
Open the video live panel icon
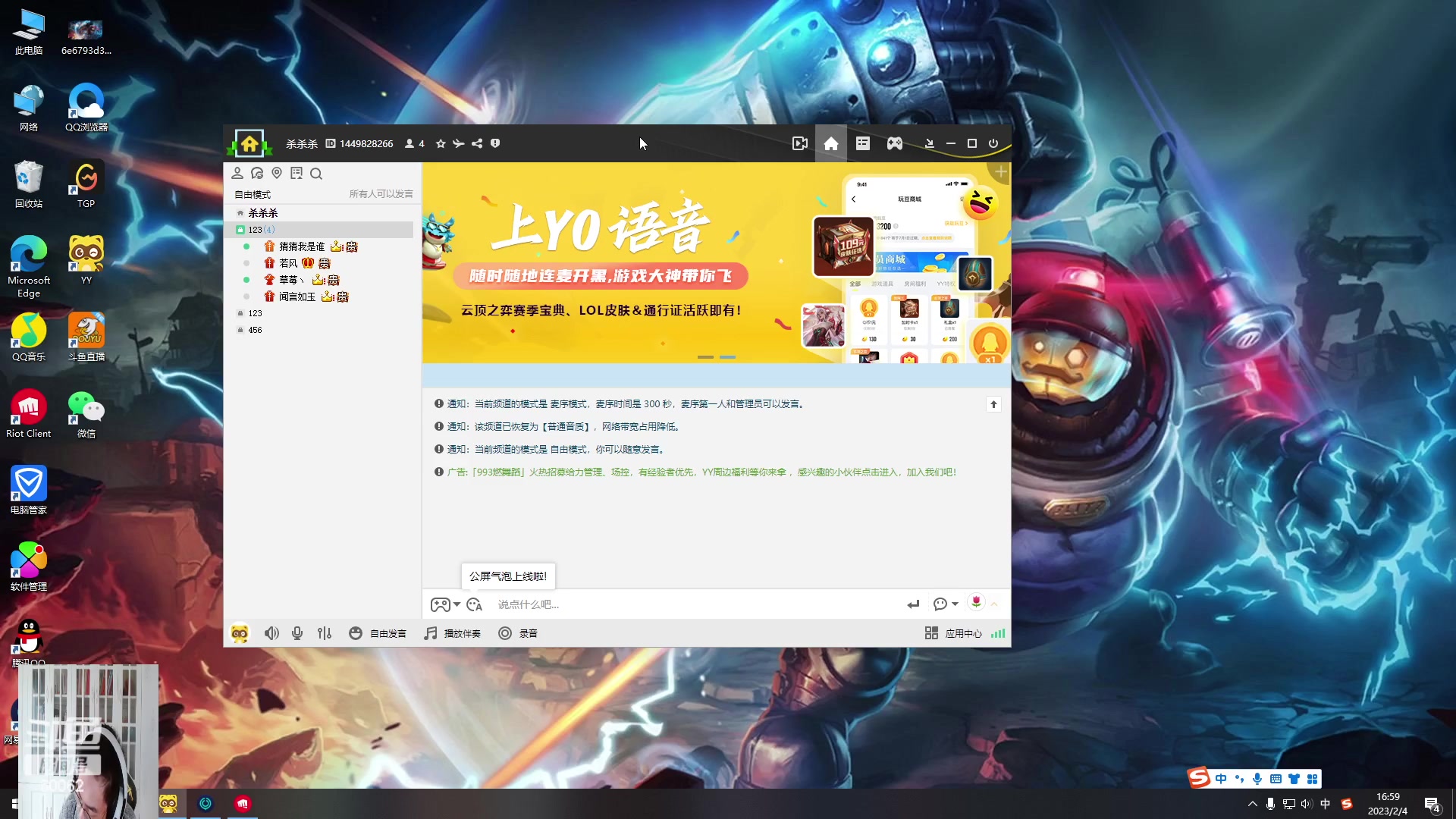(x=799, y=143)
